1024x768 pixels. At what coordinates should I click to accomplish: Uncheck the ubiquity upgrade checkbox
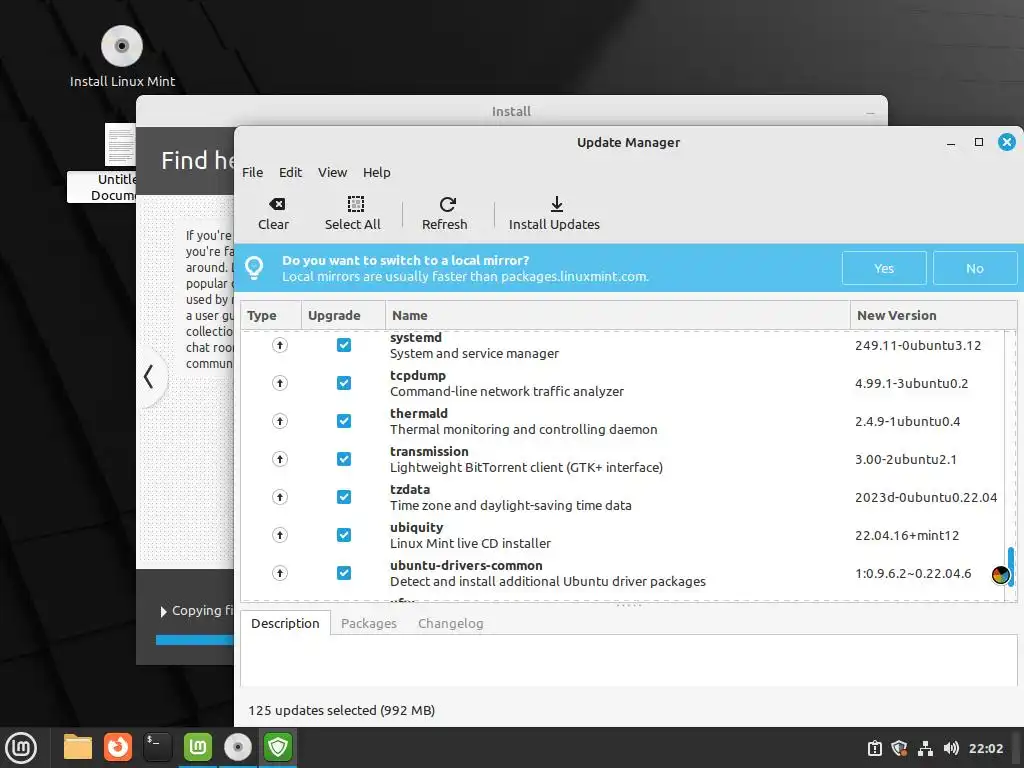(x=344, y=535)
